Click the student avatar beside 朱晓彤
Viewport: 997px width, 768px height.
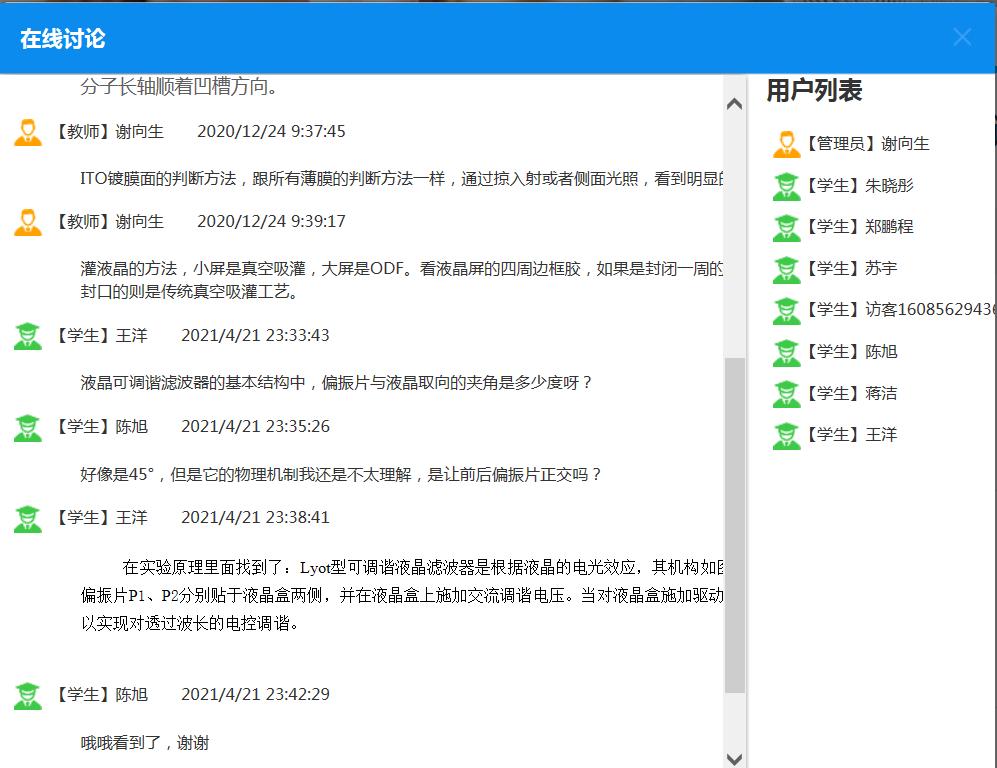pos(786,185)
